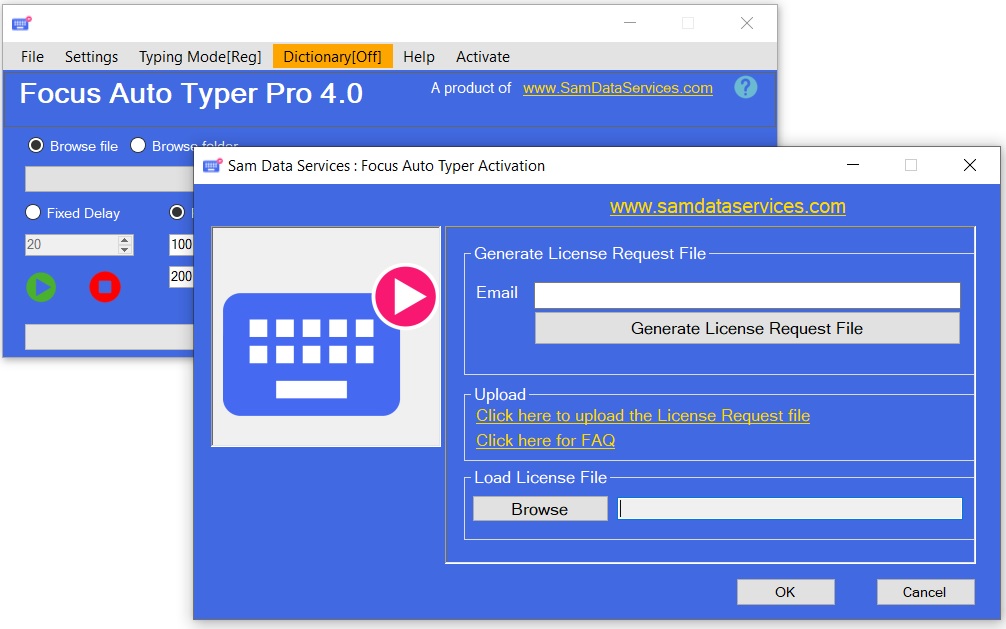Click the Focus Auto Typer title bar app icon

click(21, 24)
